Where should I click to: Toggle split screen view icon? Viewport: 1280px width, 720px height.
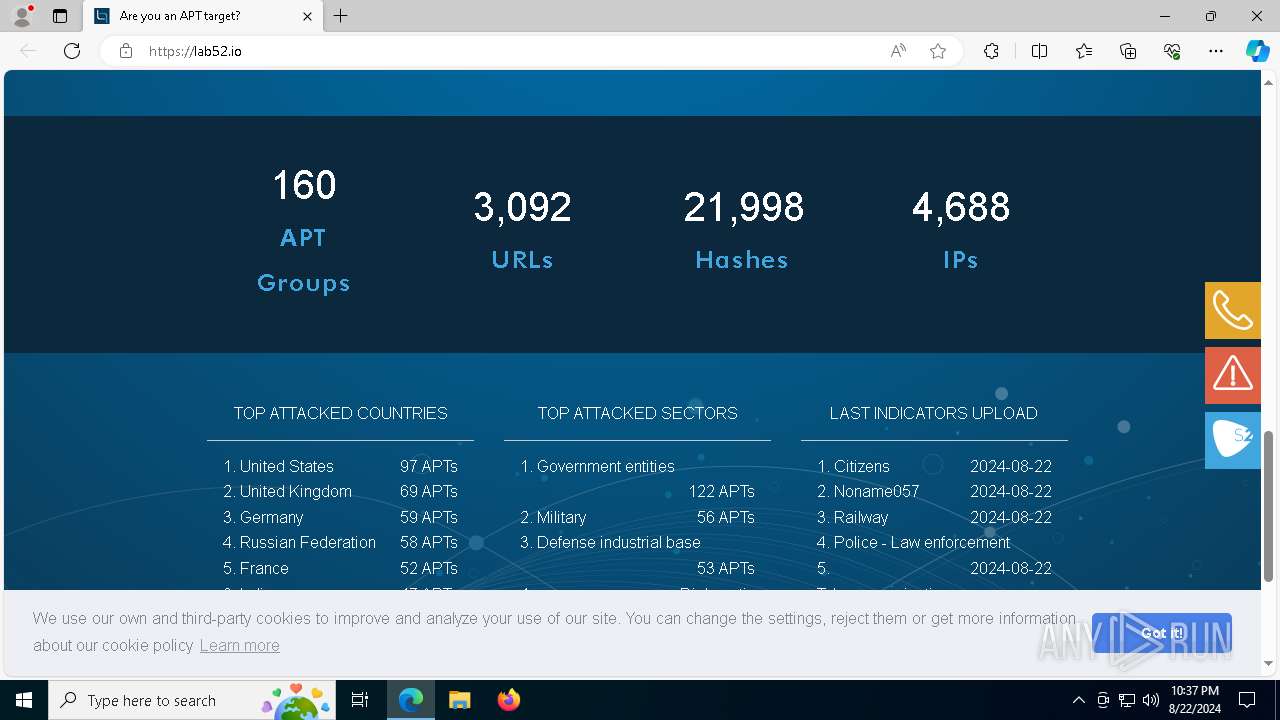1039,51
